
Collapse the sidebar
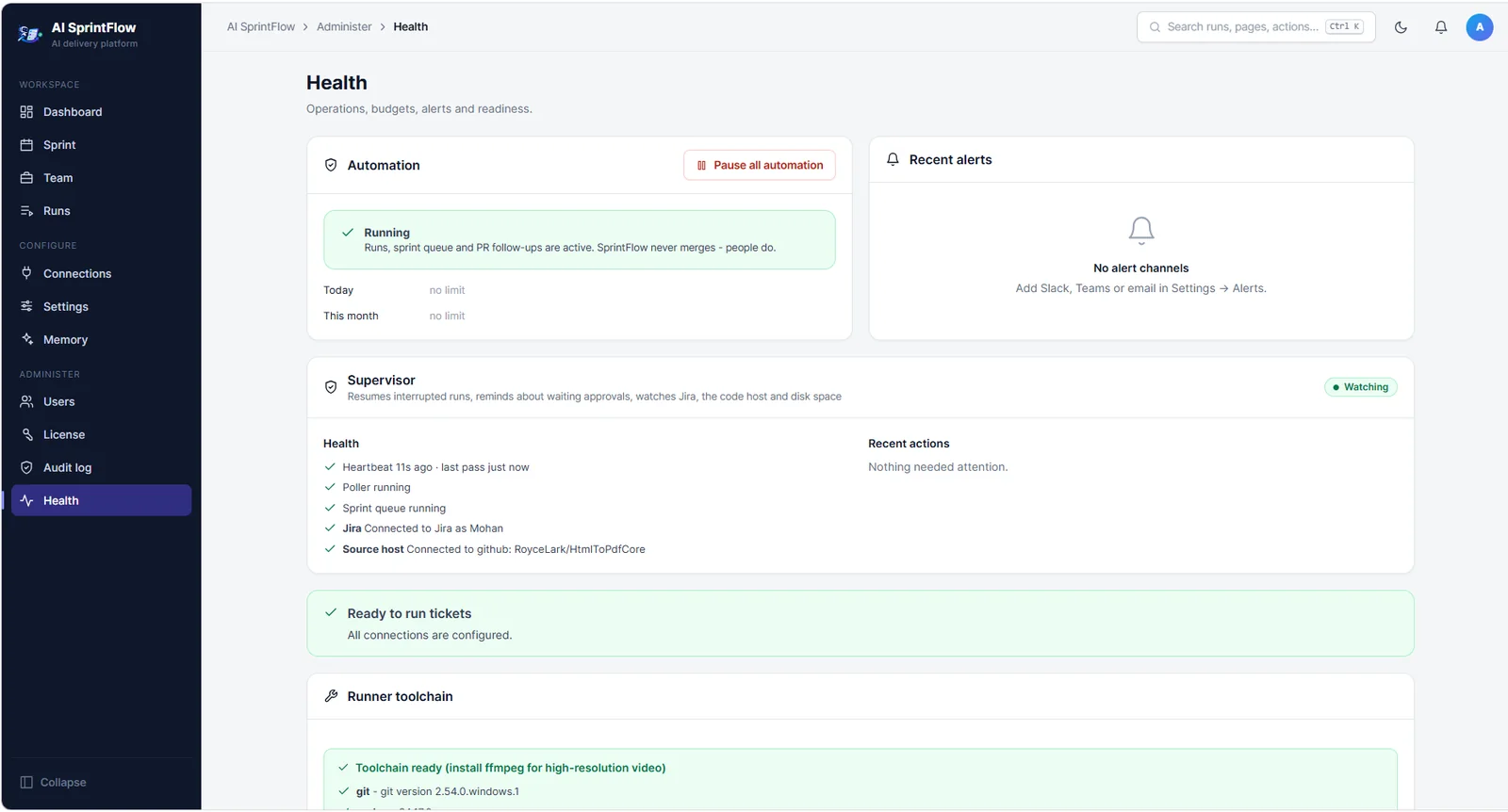[x=54, y=783]
